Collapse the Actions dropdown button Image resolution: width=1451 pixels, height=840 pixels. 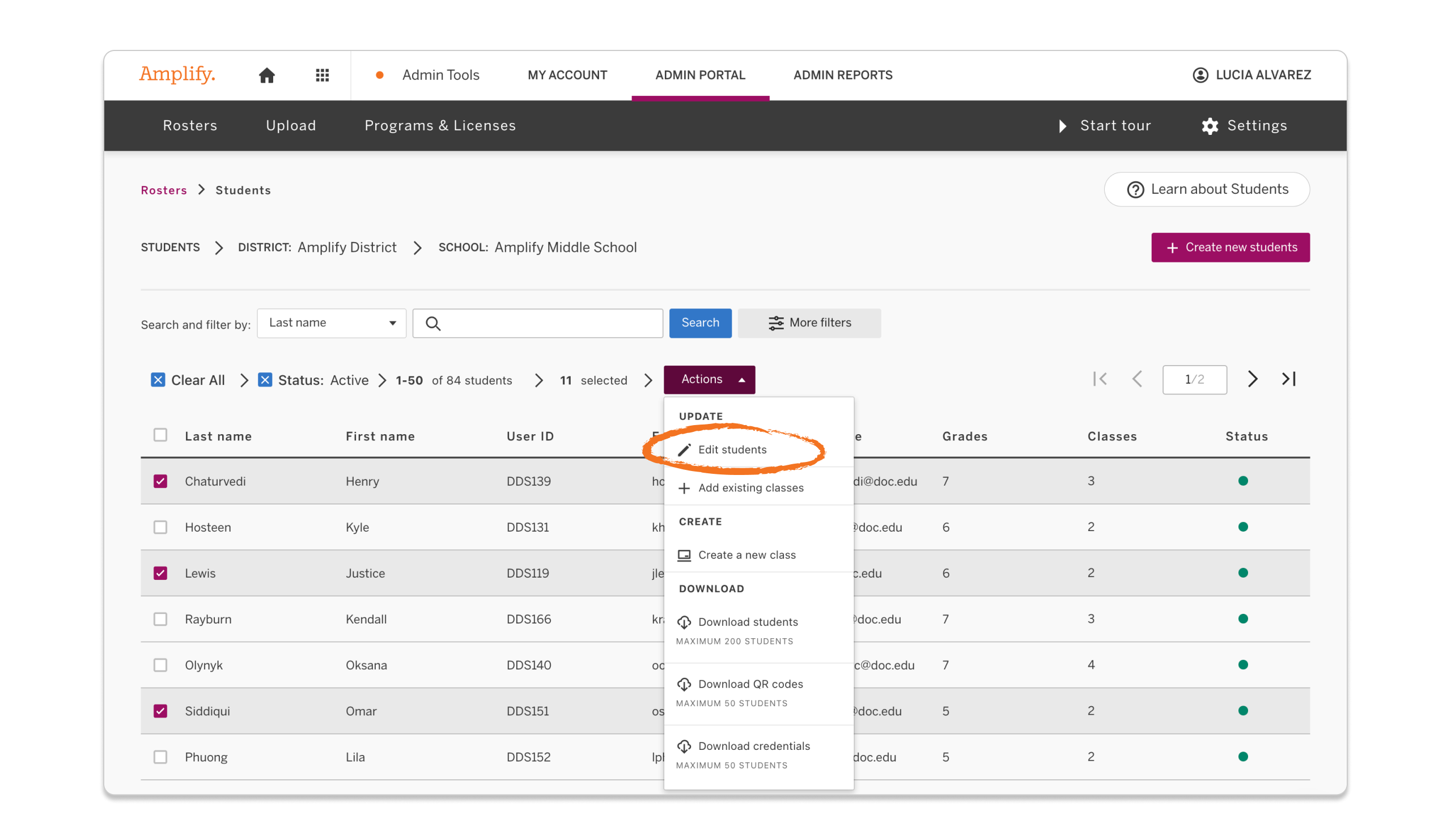coord(710,379)
